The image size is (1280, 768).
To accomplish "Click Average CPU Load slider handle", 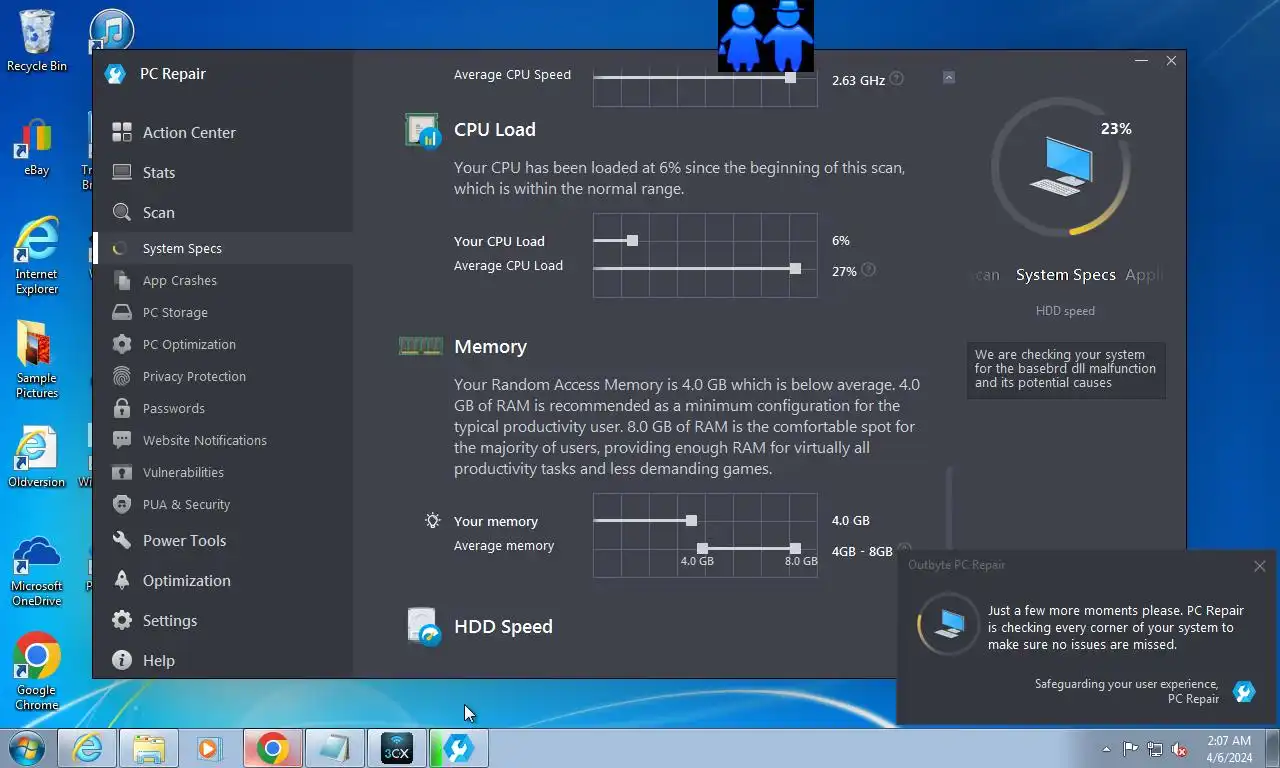I will tap(795, 268).
